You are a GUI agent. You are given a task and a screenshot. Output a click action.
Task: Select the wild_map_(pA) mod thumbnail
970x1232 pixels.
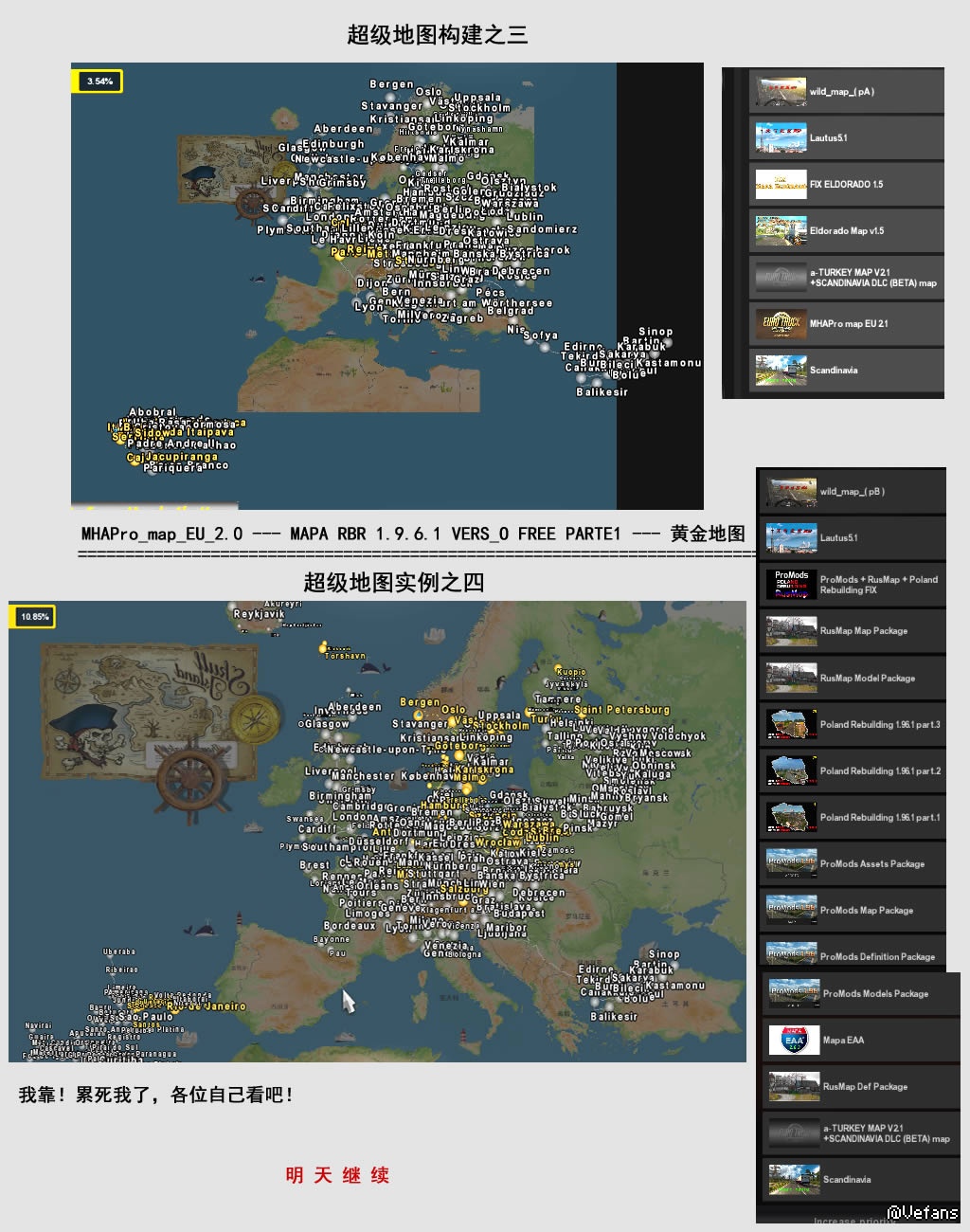click(x=781, y=92)
